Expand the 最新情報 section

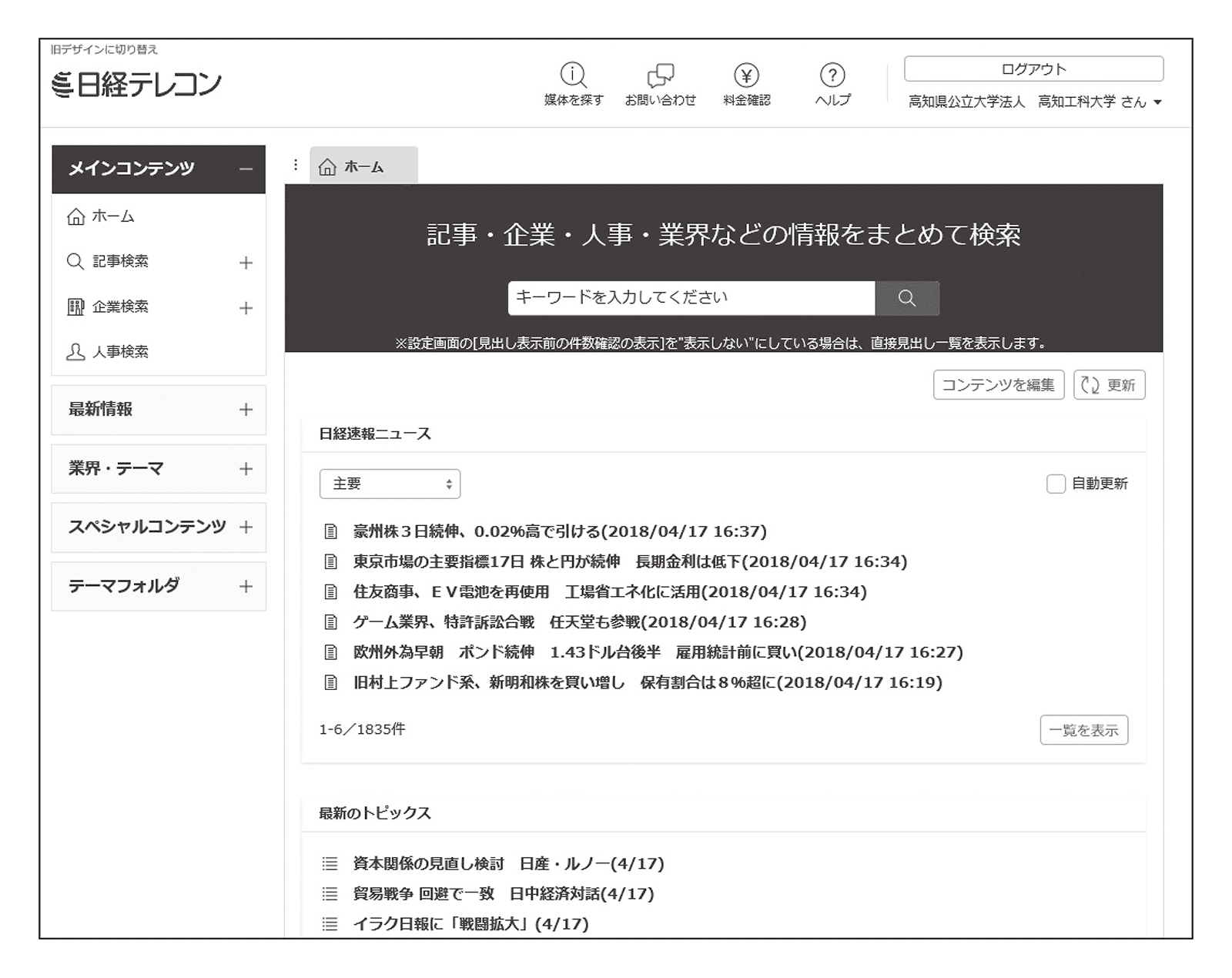point(246,410)
